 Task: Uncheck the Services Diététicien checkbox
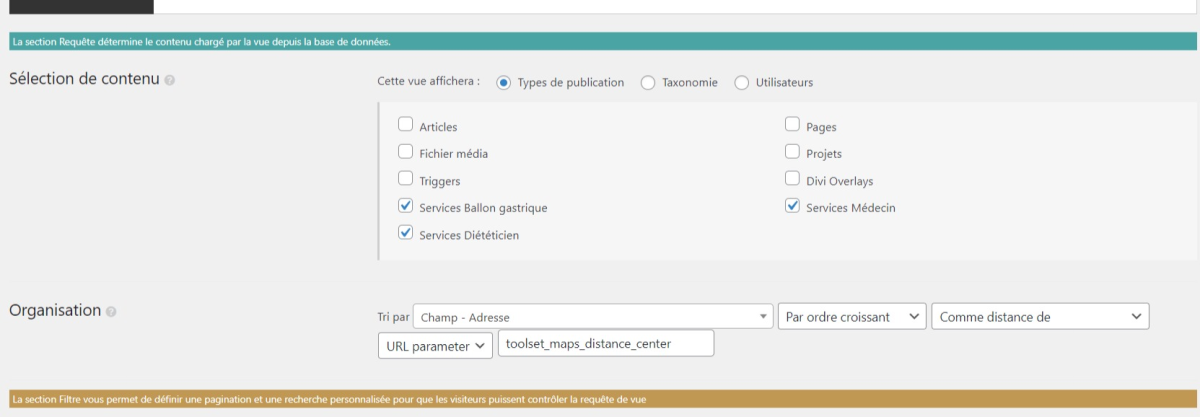point(405,234)
